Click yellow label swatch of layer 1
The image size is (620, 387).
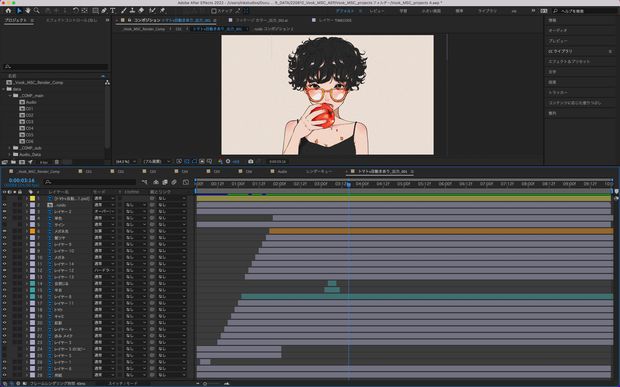click(32, 198)
